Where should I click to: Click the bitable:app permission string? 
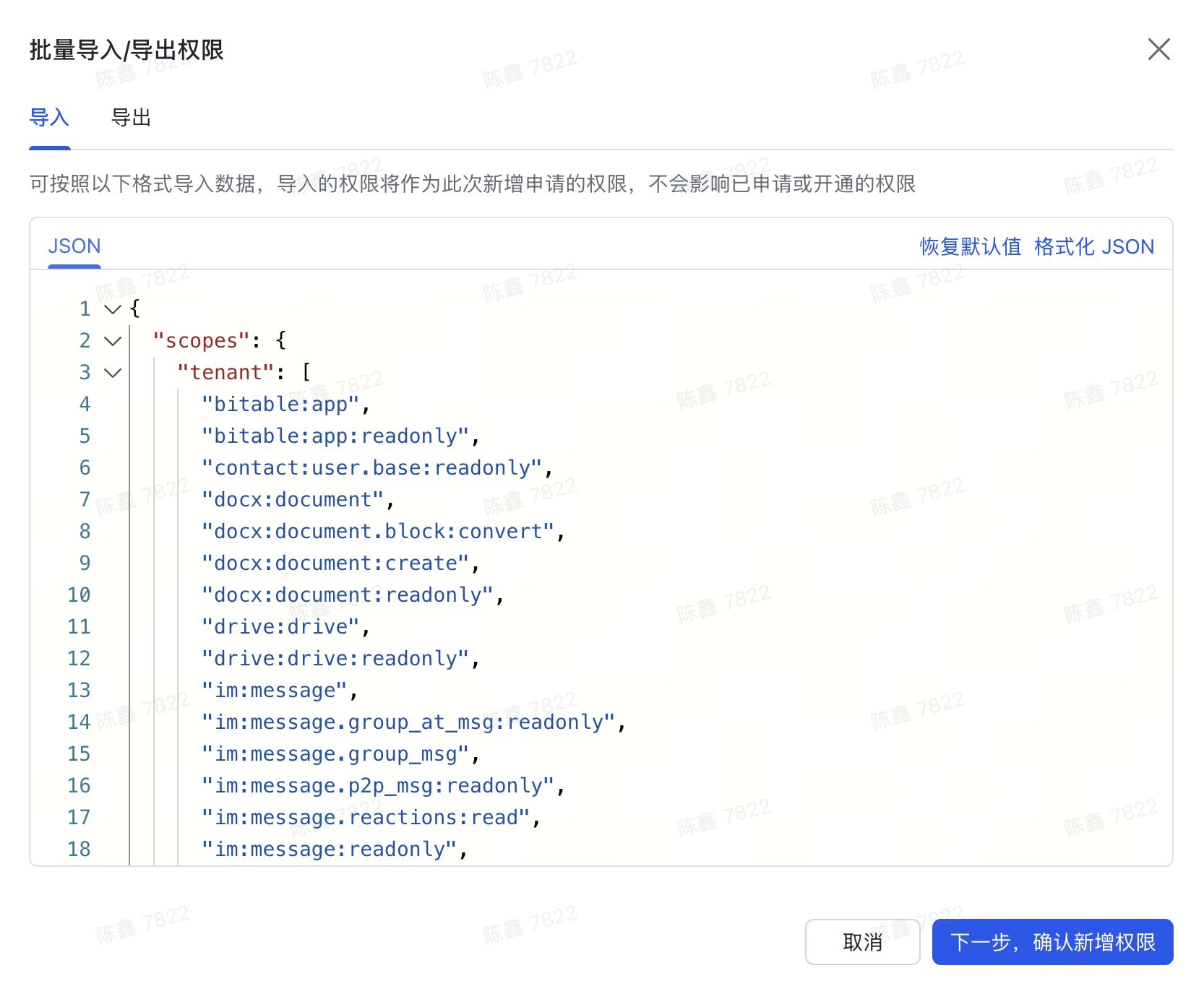click(x=282, y=404)
